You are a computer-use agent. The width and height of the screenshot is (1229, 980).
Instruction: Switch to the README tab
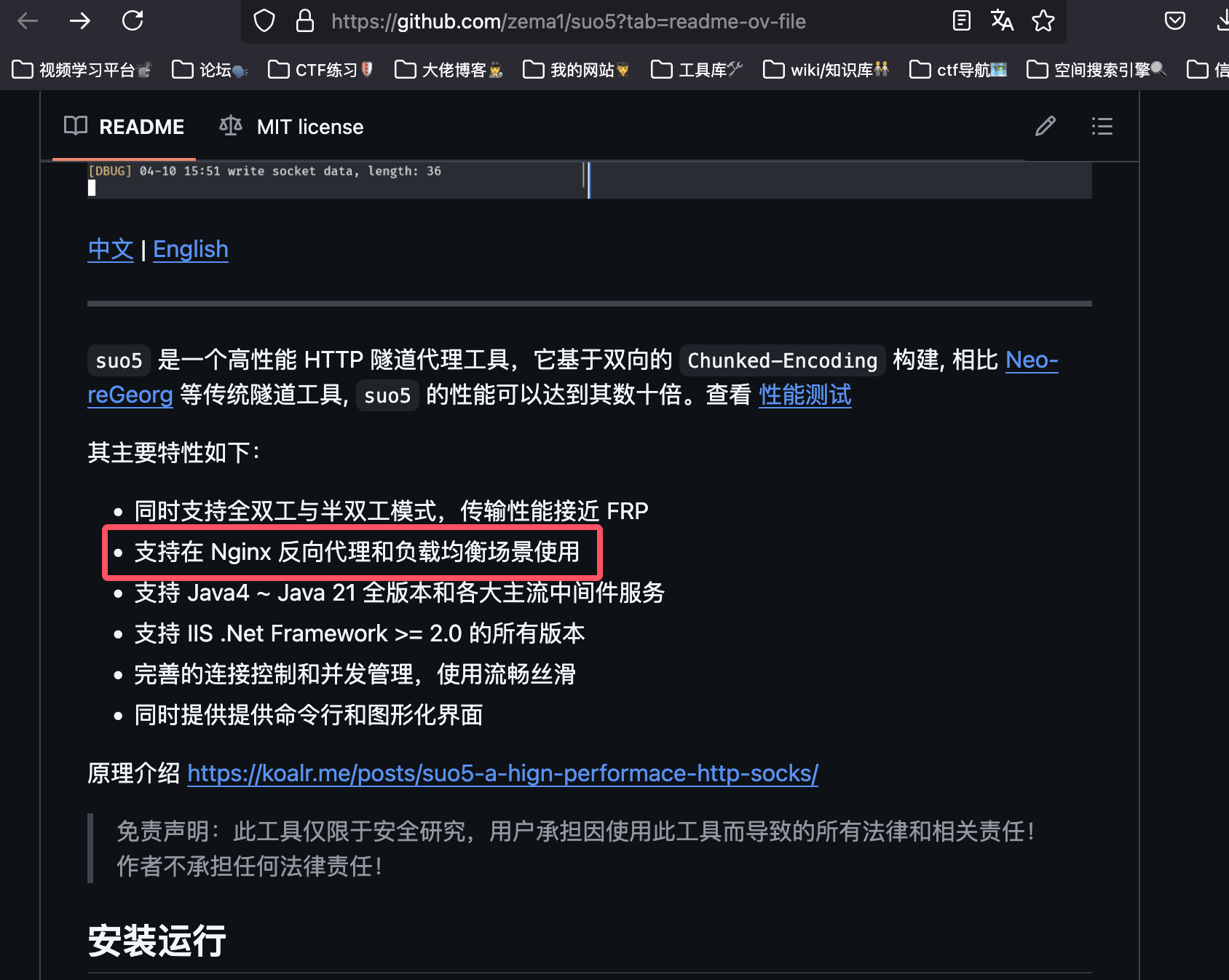pyautogui.click(x=125, y=127)
